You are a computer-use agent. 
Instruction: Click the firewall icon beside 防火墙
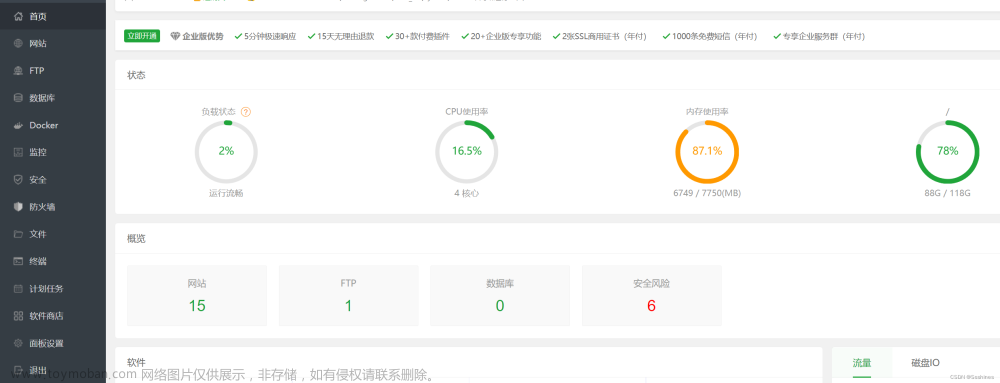[x=18, y=207]
